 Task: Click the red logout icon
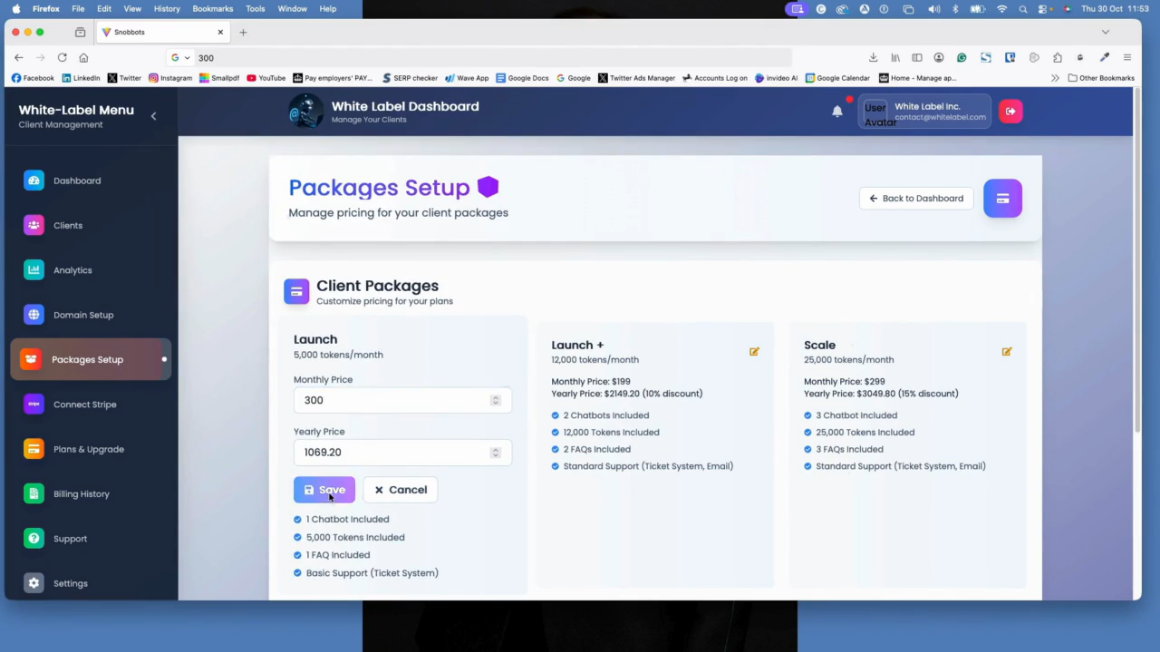point(1011,111)
